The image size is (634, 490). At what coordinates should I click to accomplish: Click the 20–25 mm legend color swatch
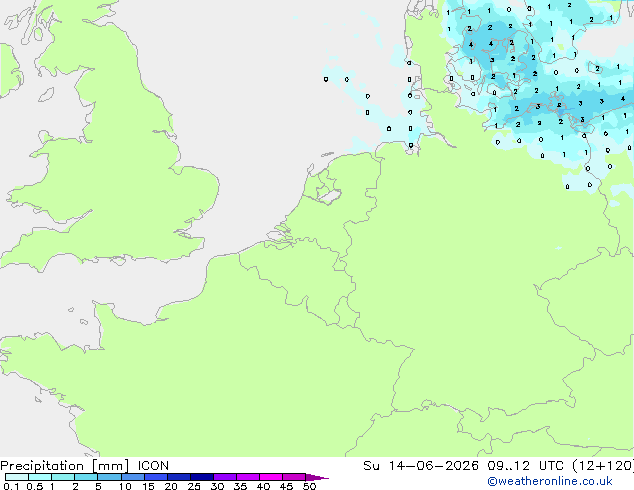(x=179, y=477)
